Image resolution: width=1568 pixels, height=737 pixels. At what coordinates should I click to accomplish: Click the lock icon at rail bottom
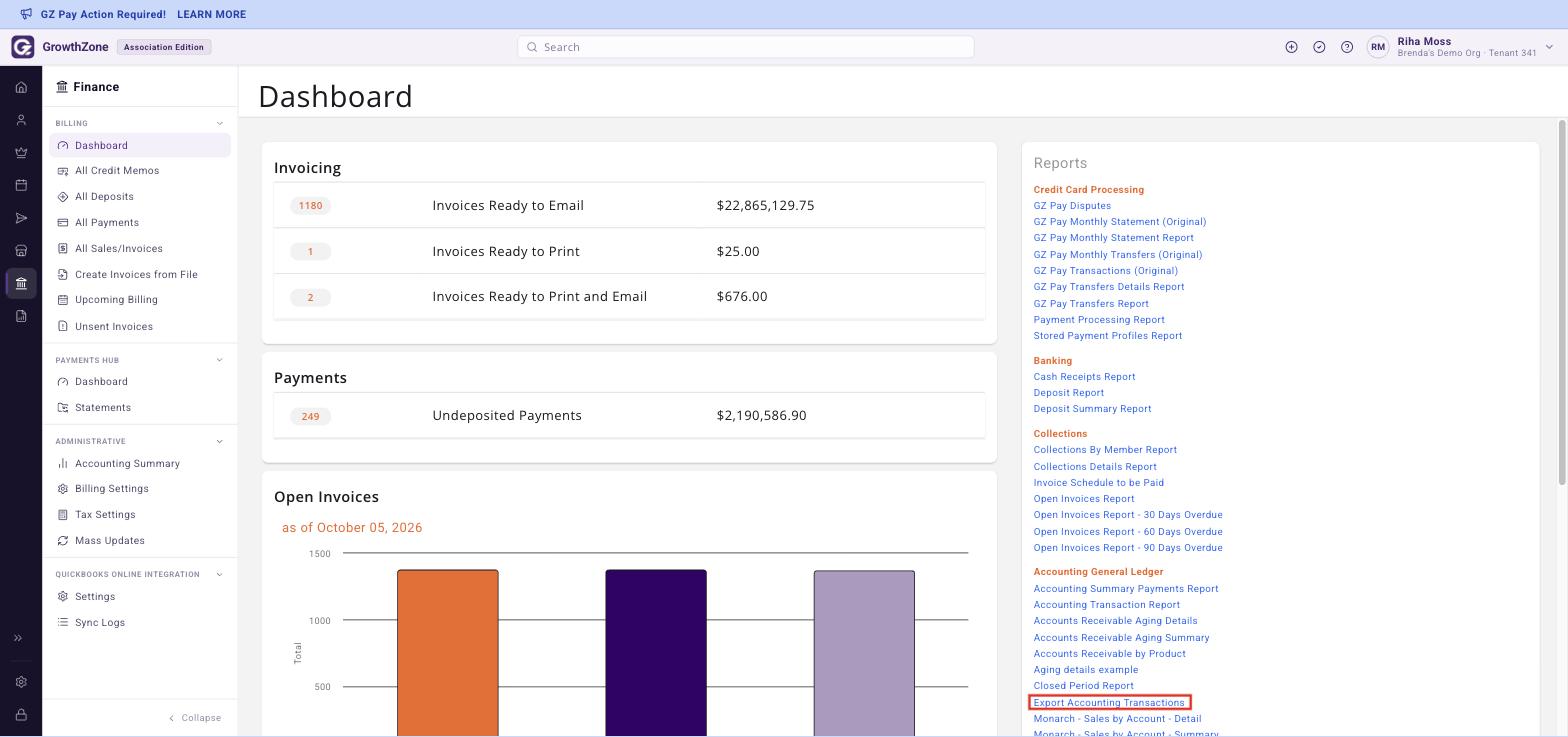point(21,715)
